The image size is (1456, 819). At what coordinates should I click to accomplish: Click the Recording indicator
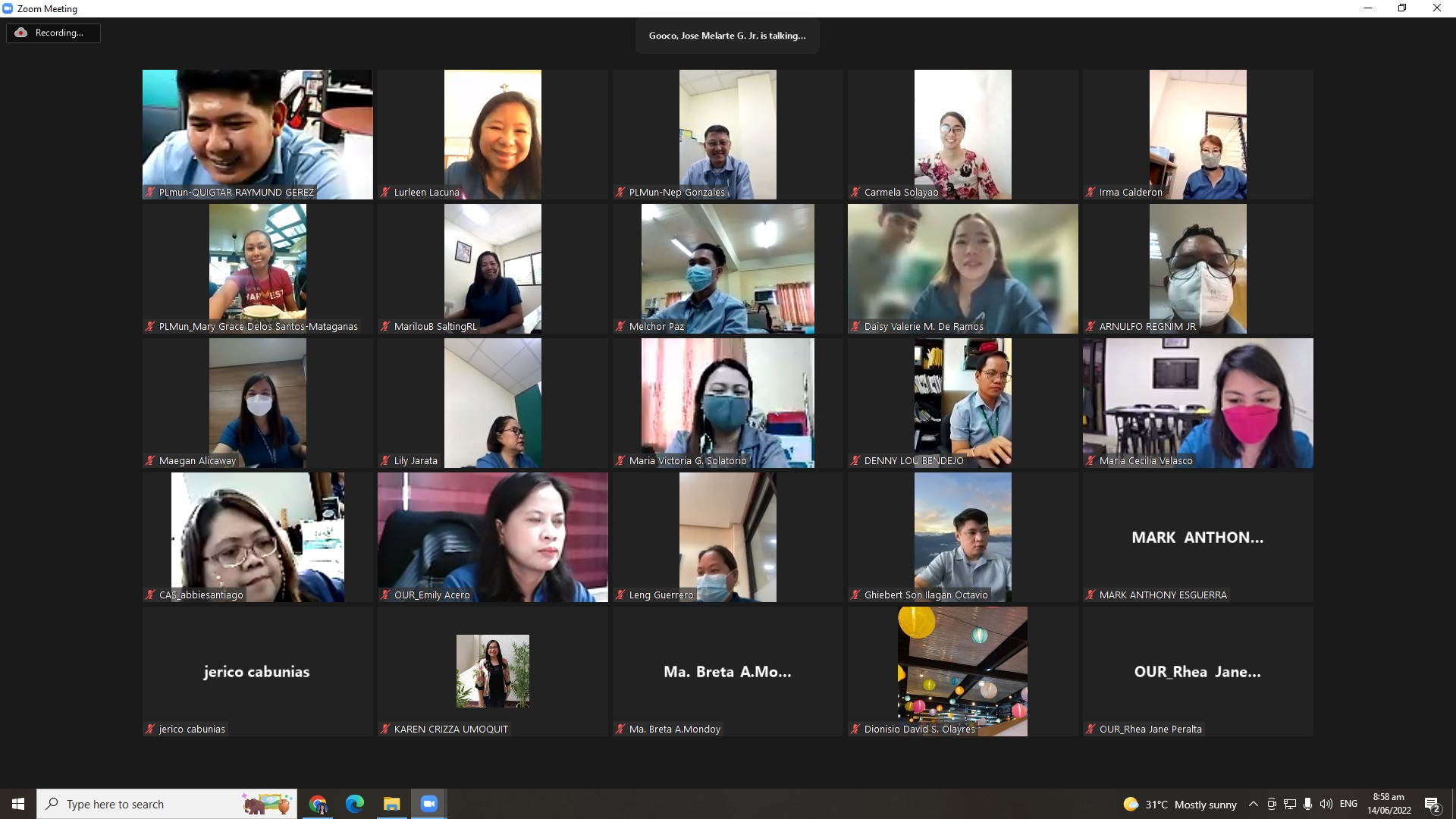click(x=53, y=33)
